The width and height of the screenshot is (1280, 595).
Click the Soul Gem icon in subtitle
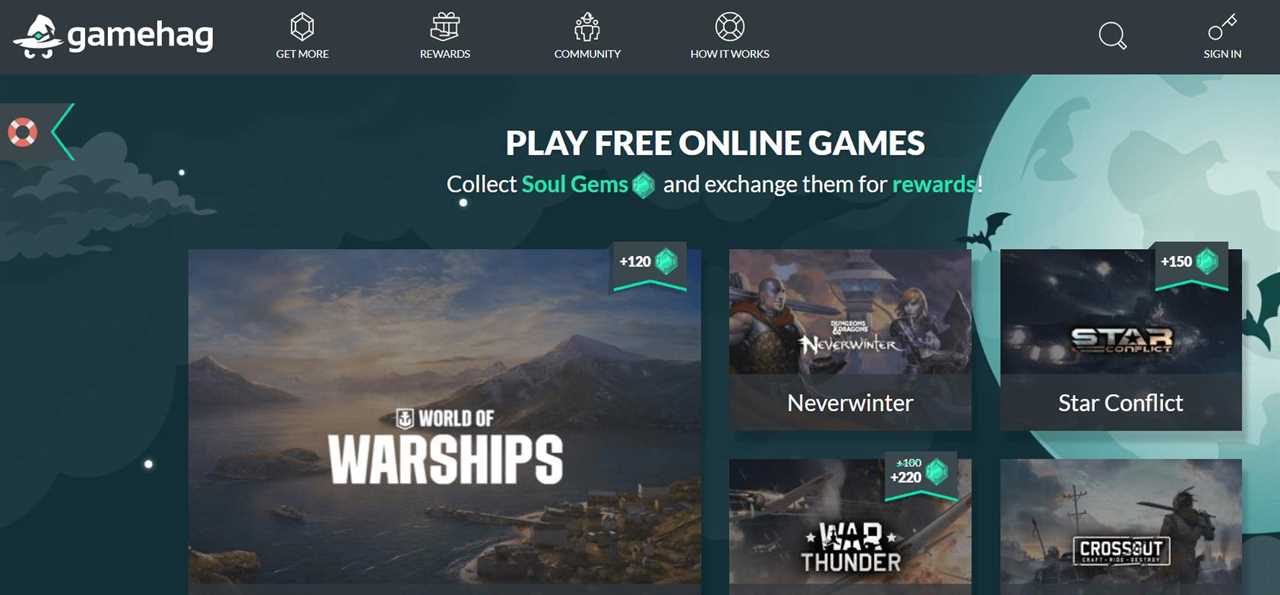pyautogui.click(x=643, y=185)
